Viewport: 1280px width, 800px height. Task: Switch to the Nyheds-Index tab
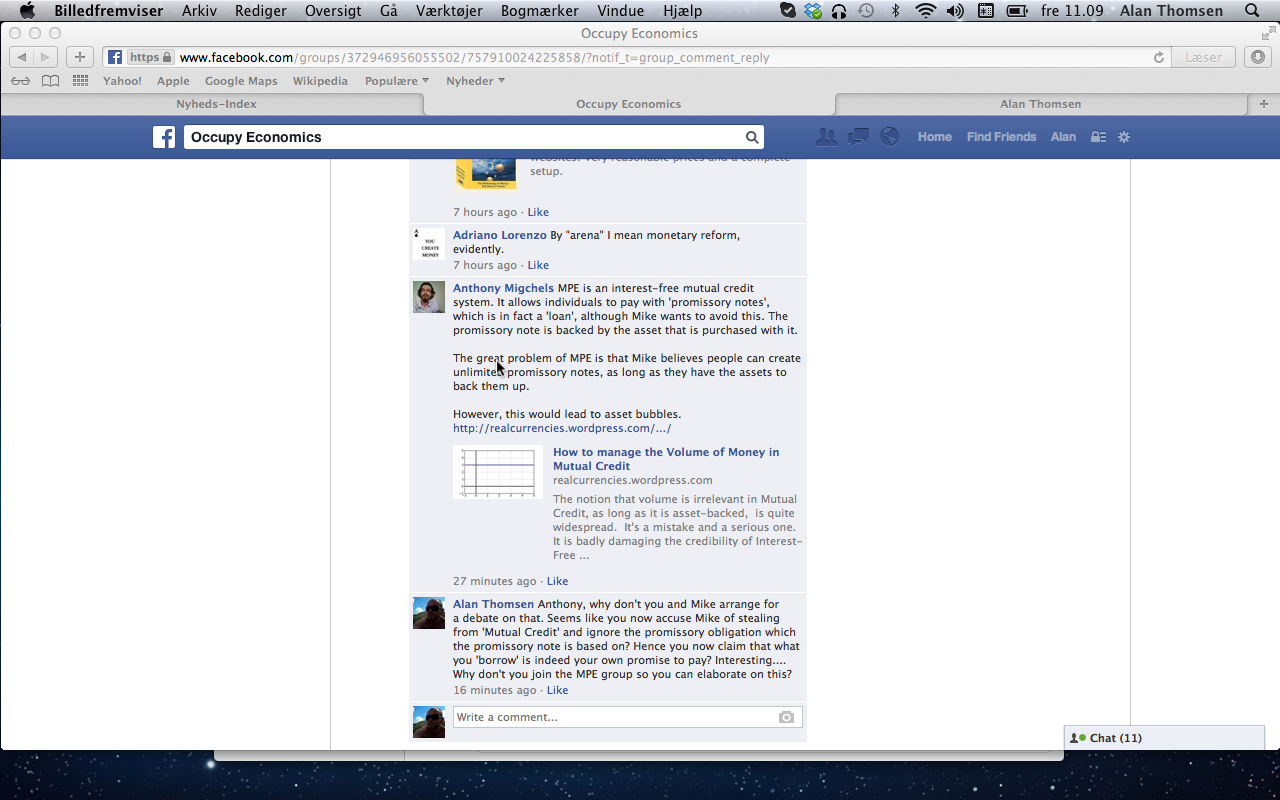(216, 104)
